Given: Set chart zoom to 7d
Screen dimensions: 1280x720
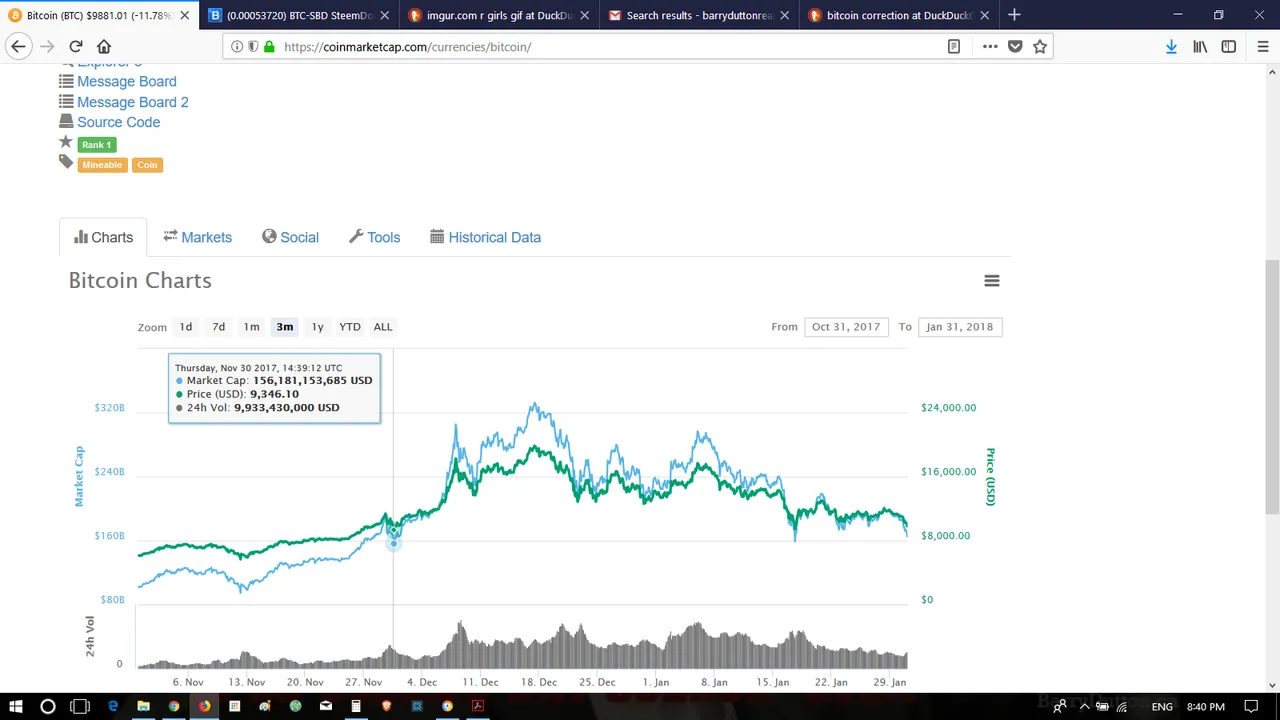Looking at the screenshot, I should pos(218,327).
